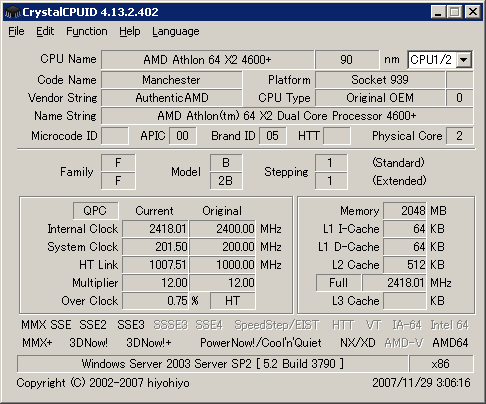
Task: Click the empty Microcode ID field
Action: pyautogui.click(x=115, y=136)
